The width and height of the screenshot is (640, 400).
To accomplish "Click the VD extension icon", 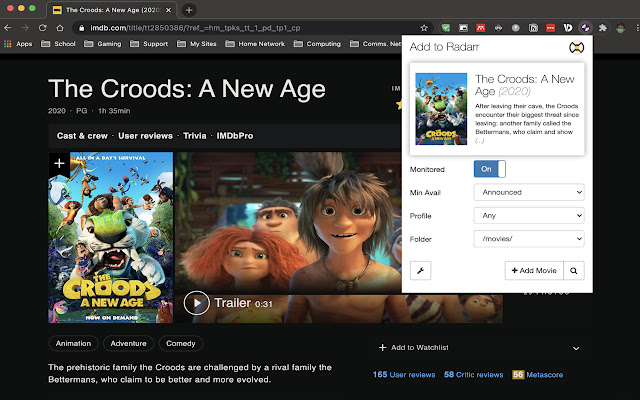I will click(568, 28).
